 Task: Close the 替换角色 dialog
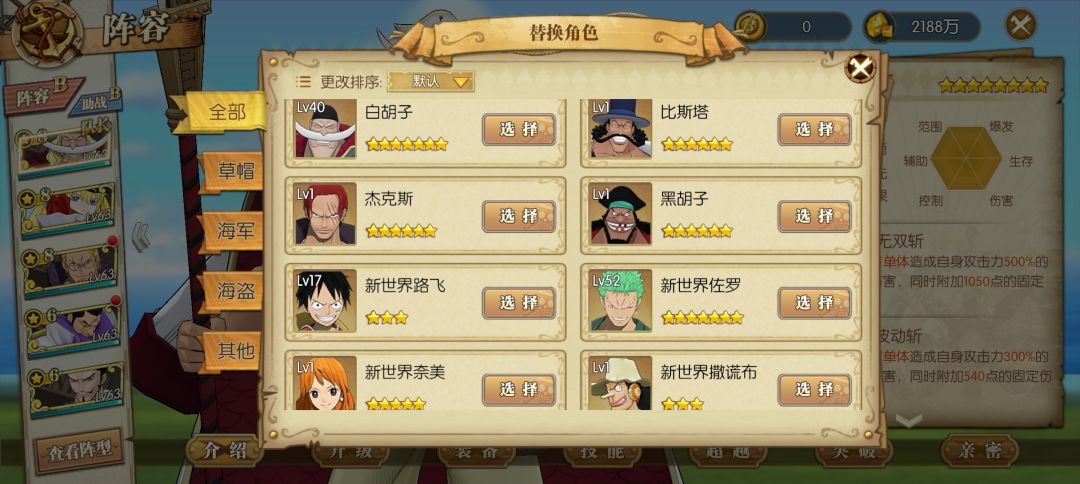(860, 67)
